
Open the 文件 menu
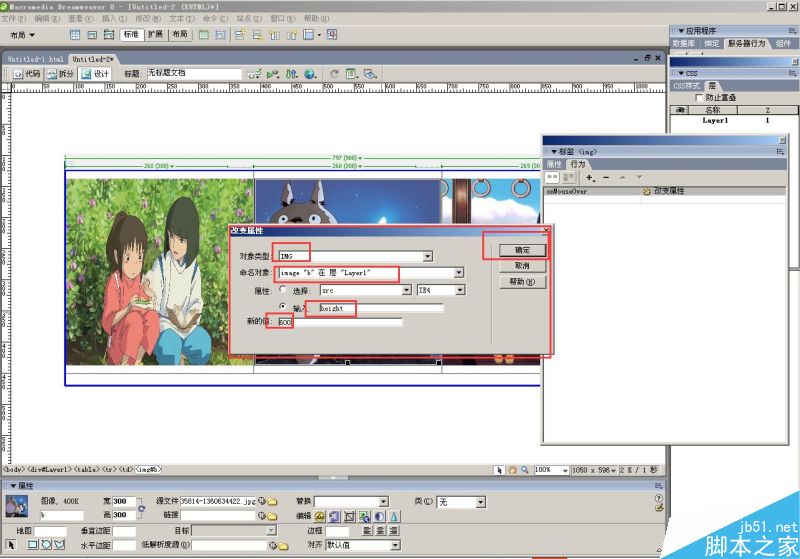tap(13, 18)
